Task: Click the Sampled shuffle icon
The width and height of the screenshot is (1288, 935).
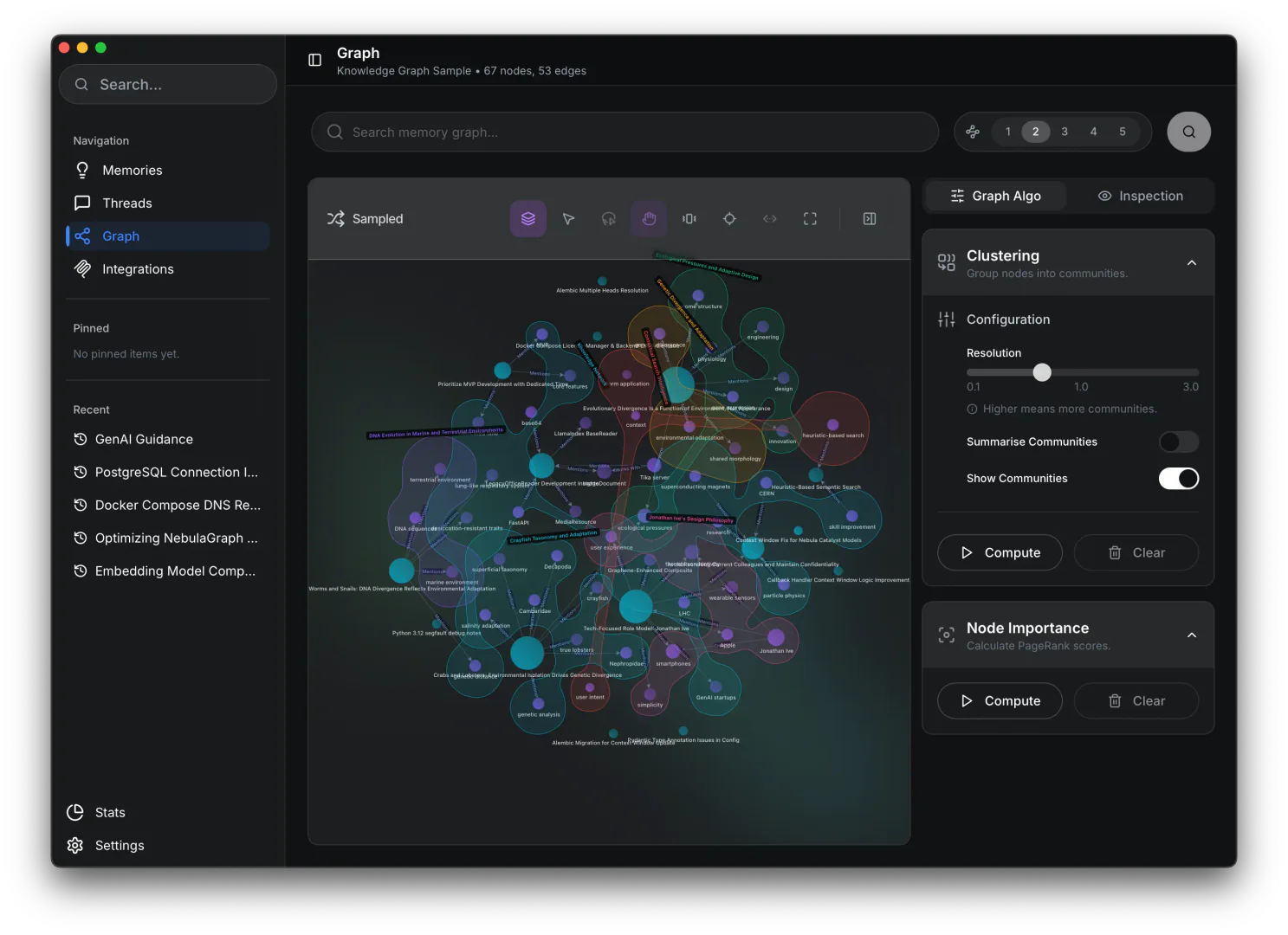Action: (x=335, y=219)
